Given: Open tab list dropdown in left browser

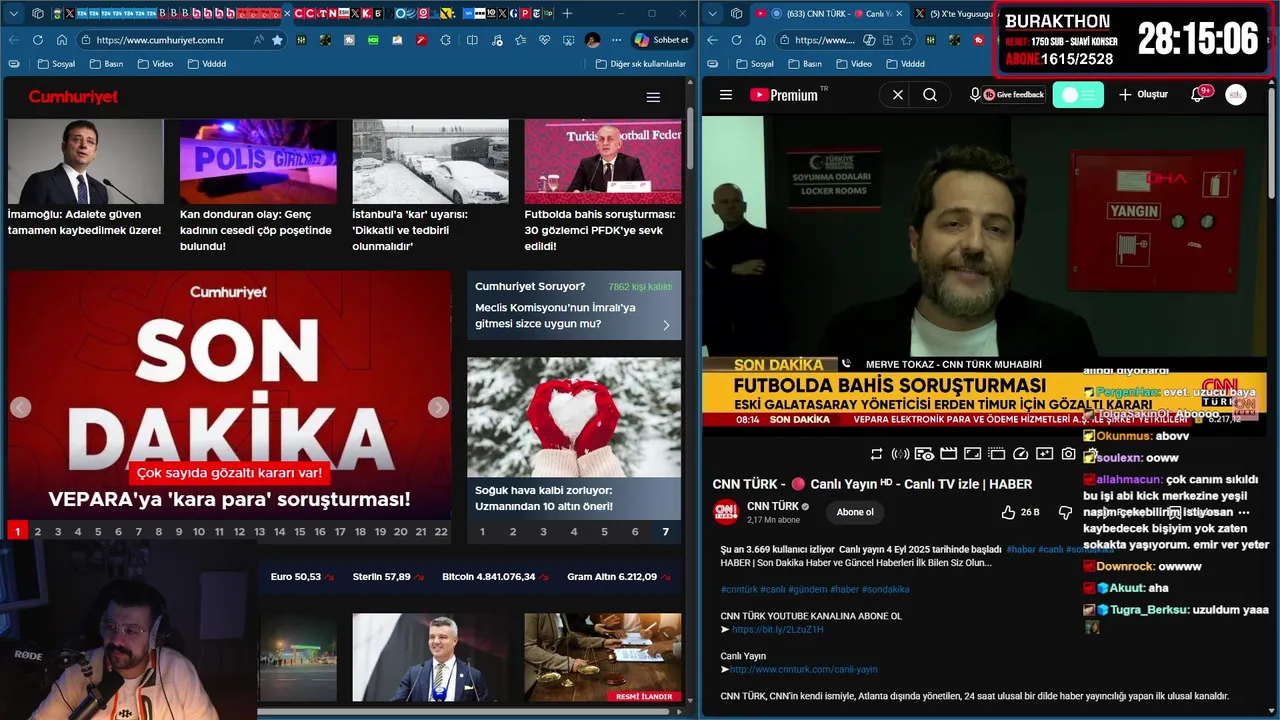Looking at the screenshot, I should coord(14,14).
